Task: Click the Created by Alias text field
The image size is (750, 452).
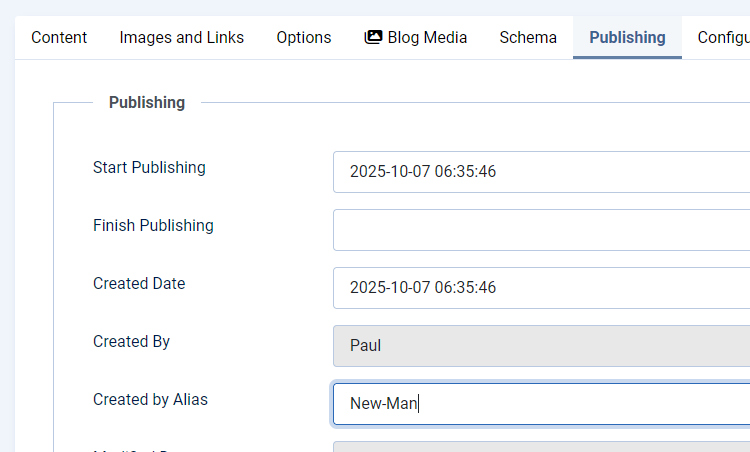Action: (540, 404)
